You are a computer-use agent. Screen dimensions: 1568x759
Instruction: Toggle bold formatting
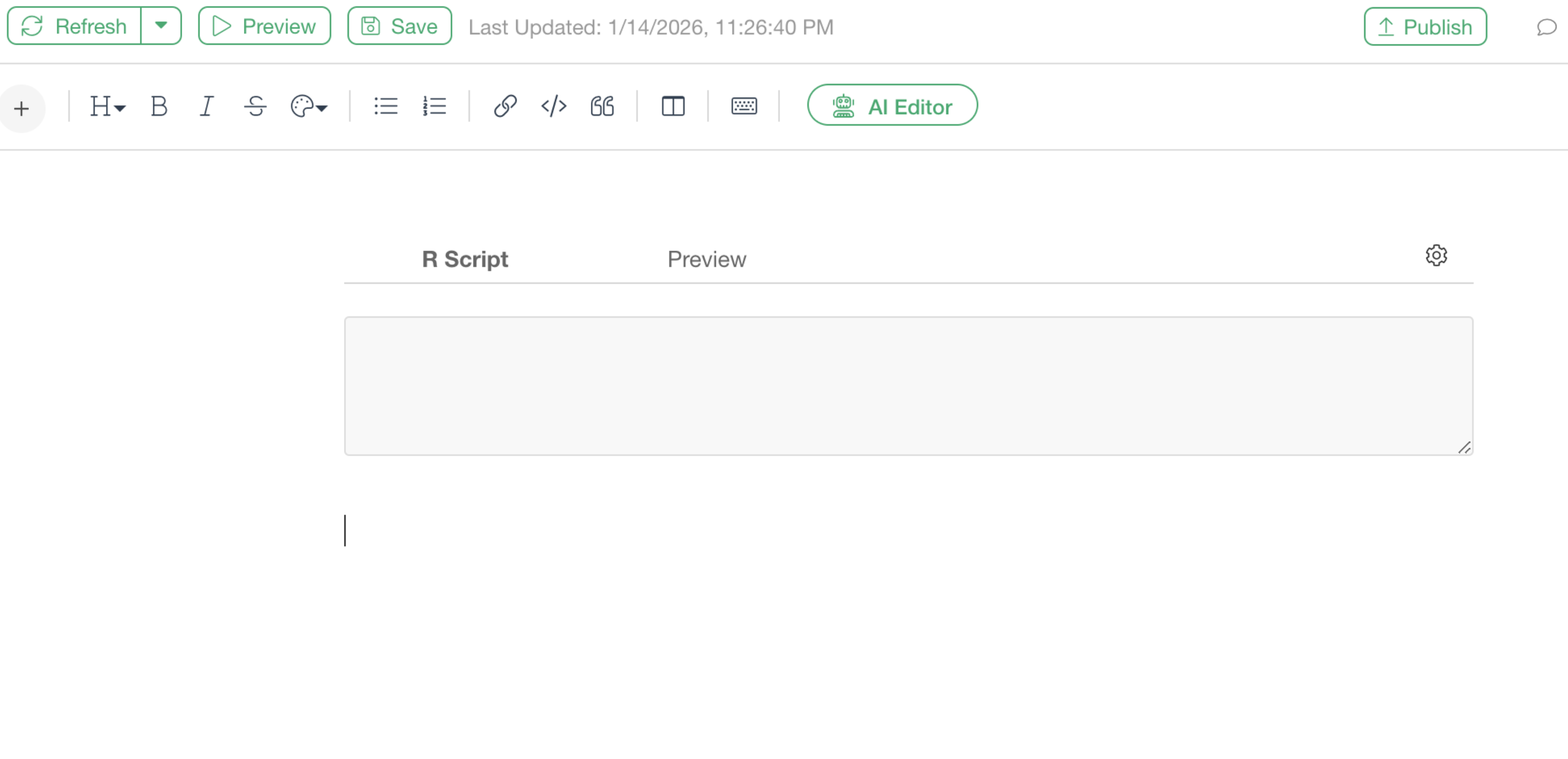click(x=159, y=107)
